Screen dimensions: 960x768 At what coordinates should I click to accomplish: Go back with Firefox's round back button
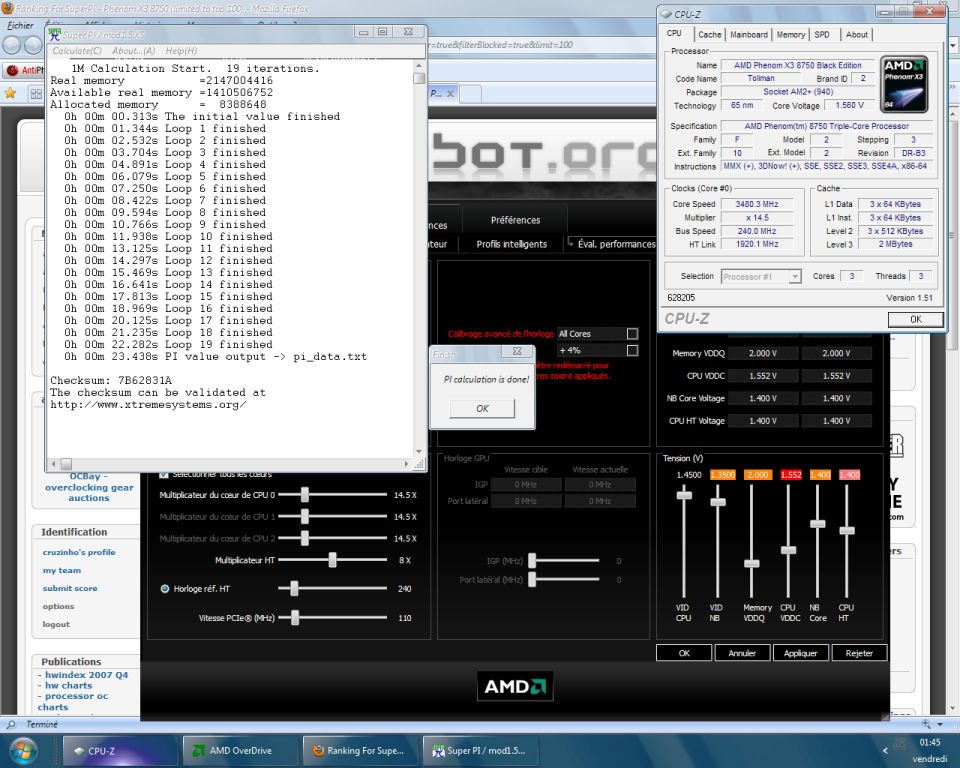click(x=12, y=45)
